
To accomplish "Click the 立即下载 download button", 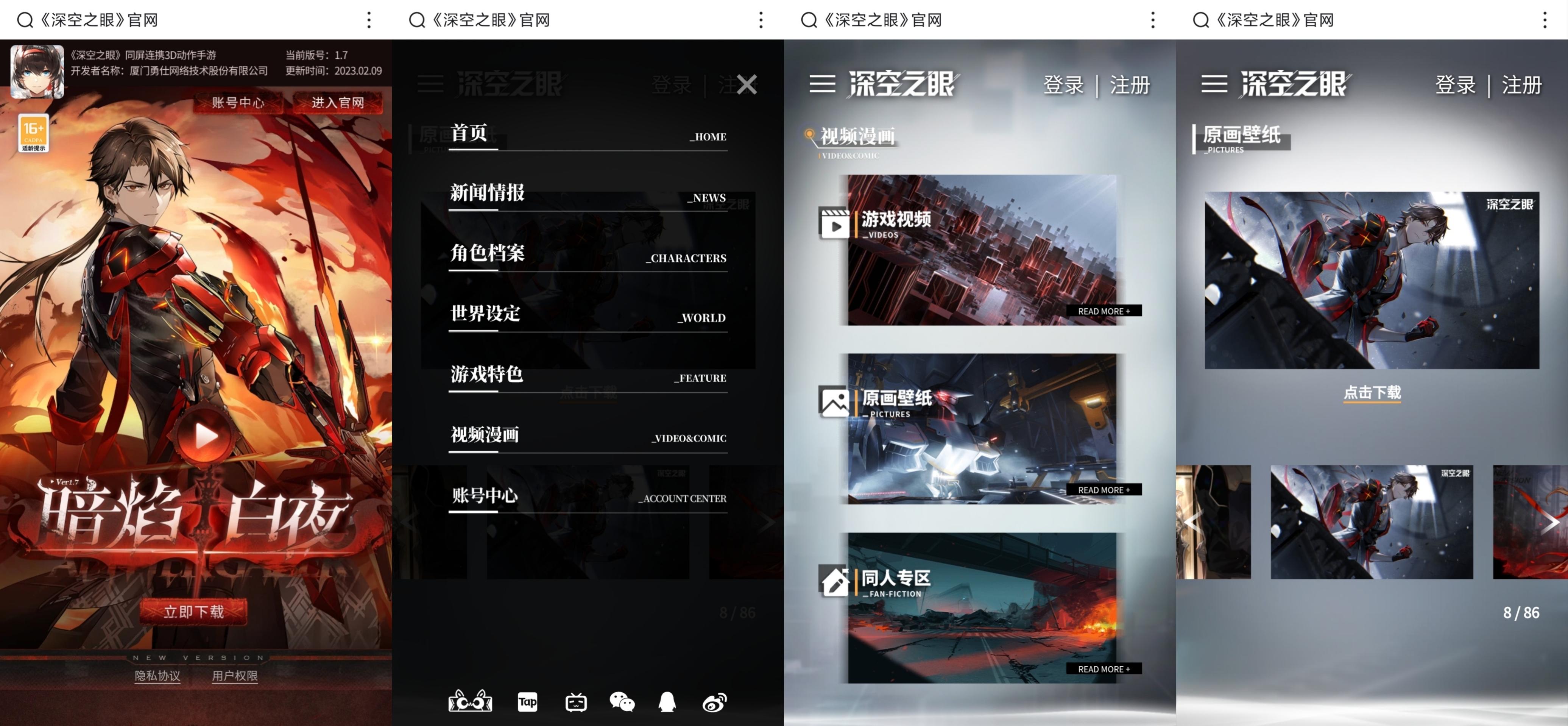I will (x=193, y=612).
